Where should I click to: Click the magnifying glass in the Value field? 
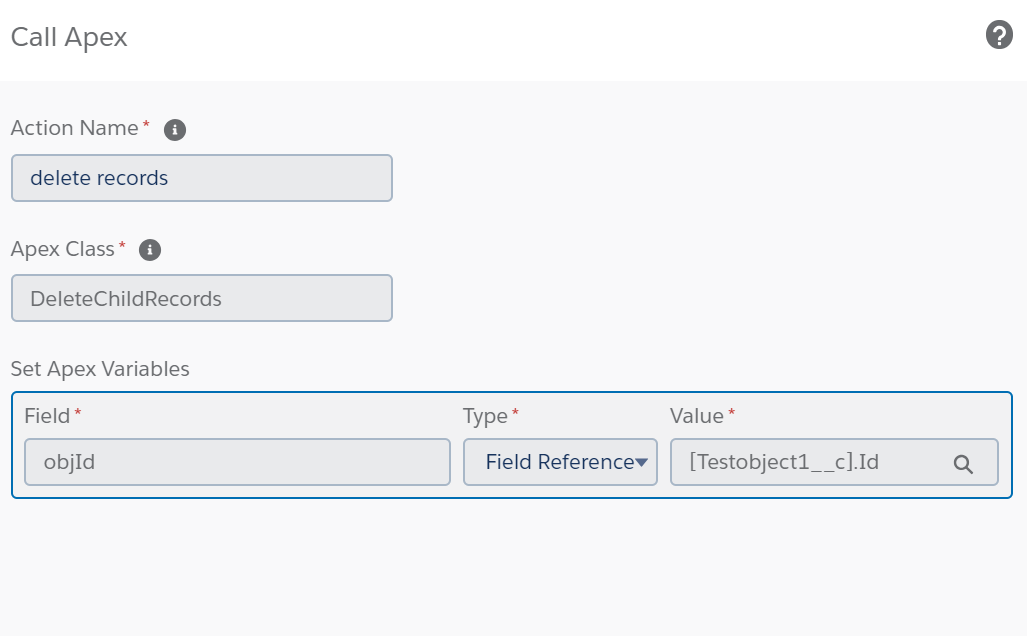point(963,462)
